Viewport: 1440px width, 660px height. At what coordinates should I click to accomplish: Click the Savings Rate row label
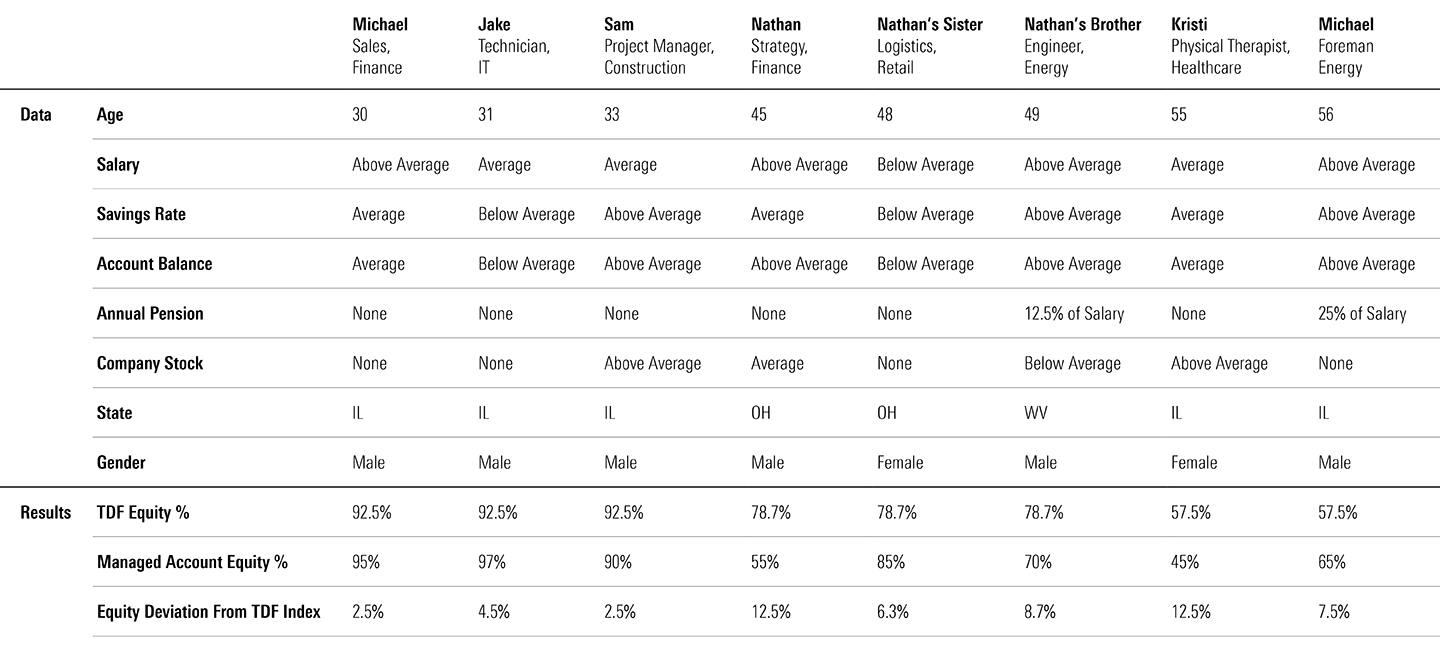pos(141,214)
